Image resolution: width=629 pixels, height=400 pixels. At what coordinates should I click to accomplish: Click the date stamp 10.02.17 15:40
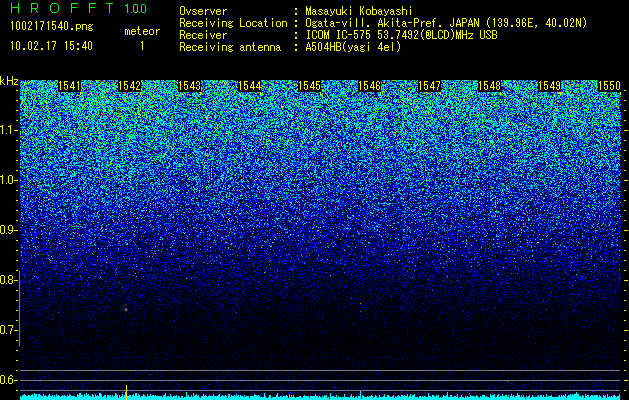51,46
